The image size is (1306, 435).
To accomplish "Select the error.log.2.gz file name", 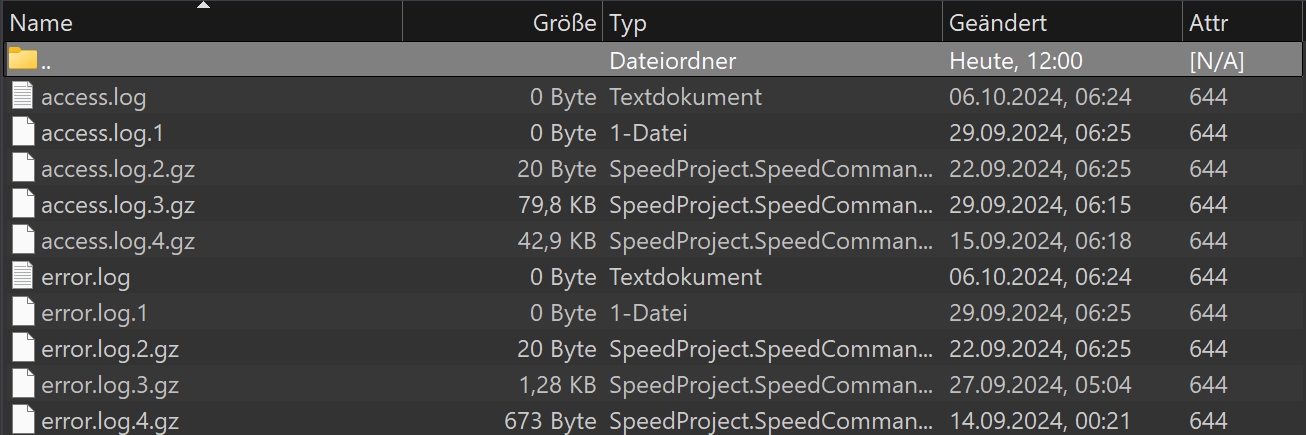I will pyautogui.click(x=110, y=349).
